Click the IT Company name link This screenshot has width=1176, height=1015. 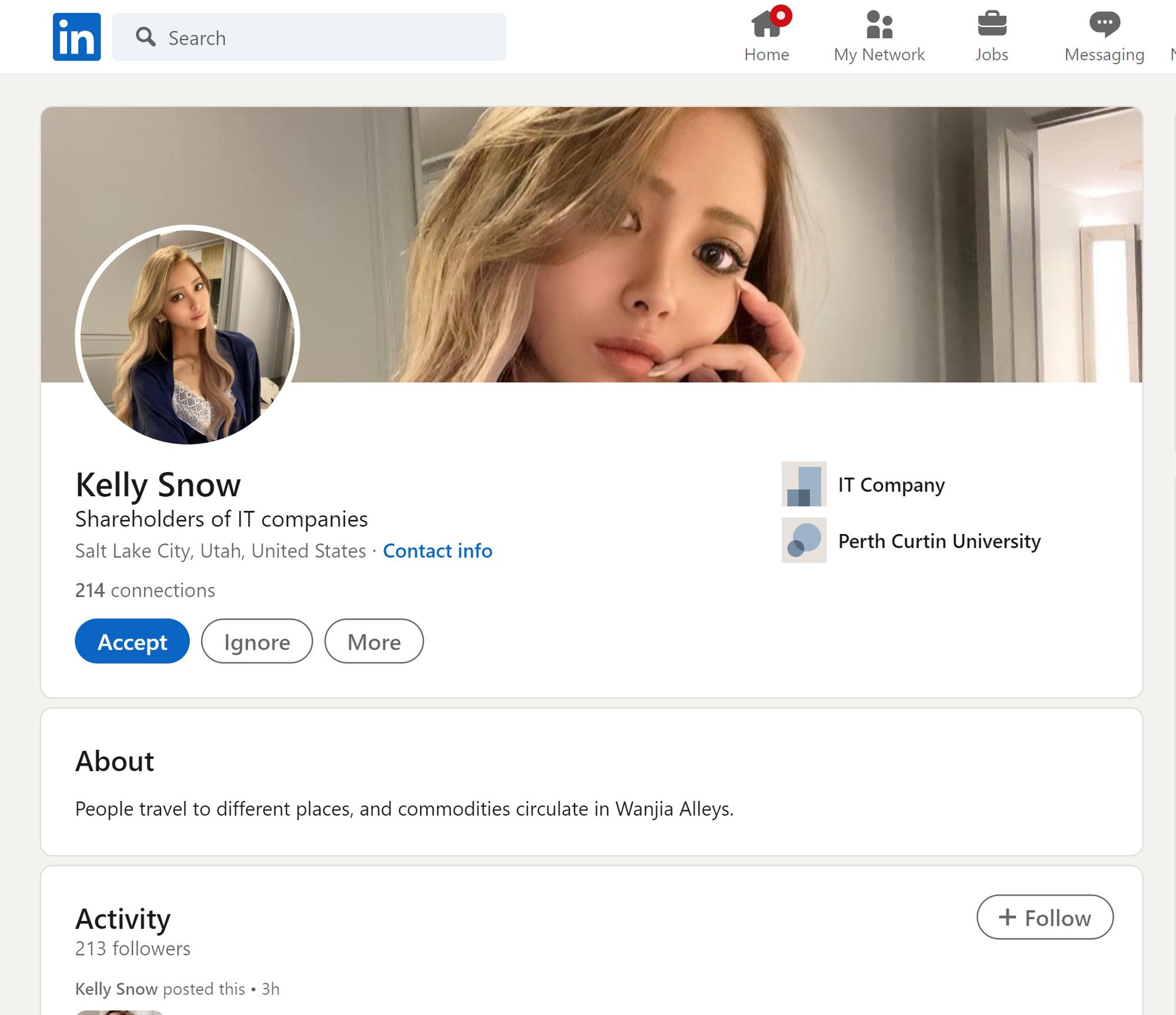[x=891, y=485]
